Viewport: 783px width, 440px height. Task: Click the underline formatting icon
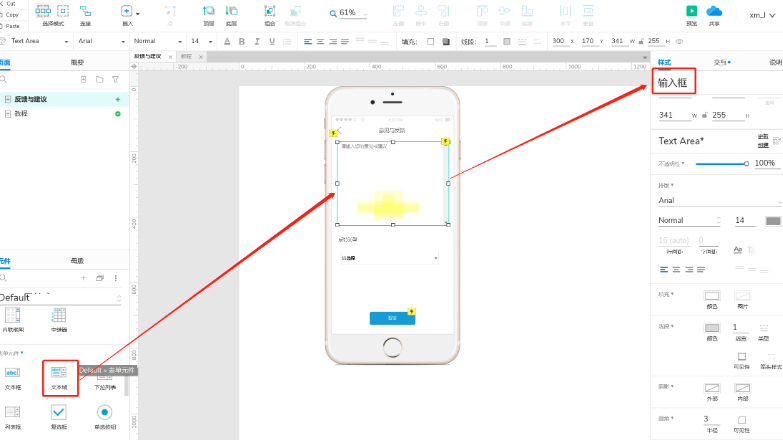click(x=272, y=41)
